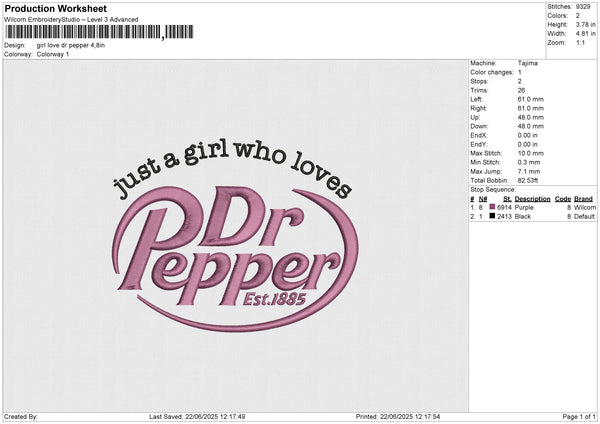Click the 'Purple' description in row 1
Screen dimensions: 600x424
pyautogui.click(x=524, y=207)
